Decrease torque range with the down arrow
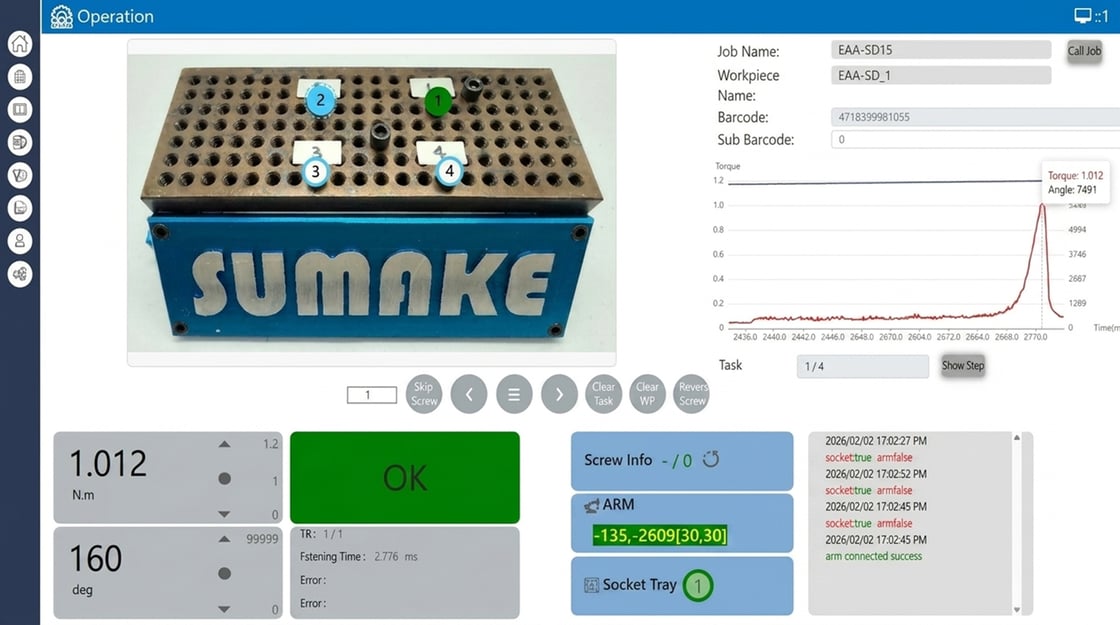This screenshot has height=625, width=1120. point(224,514)
